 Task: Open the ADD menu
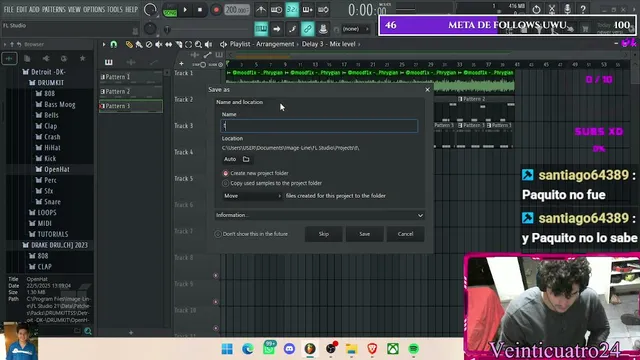(35, 9)
